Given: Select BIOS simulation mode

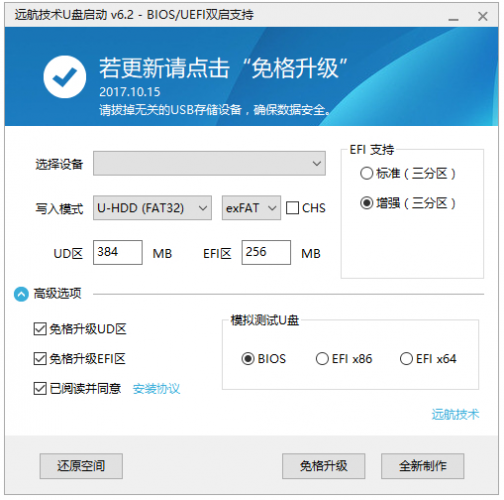Looking at the screenshot, I should (248, 359).
